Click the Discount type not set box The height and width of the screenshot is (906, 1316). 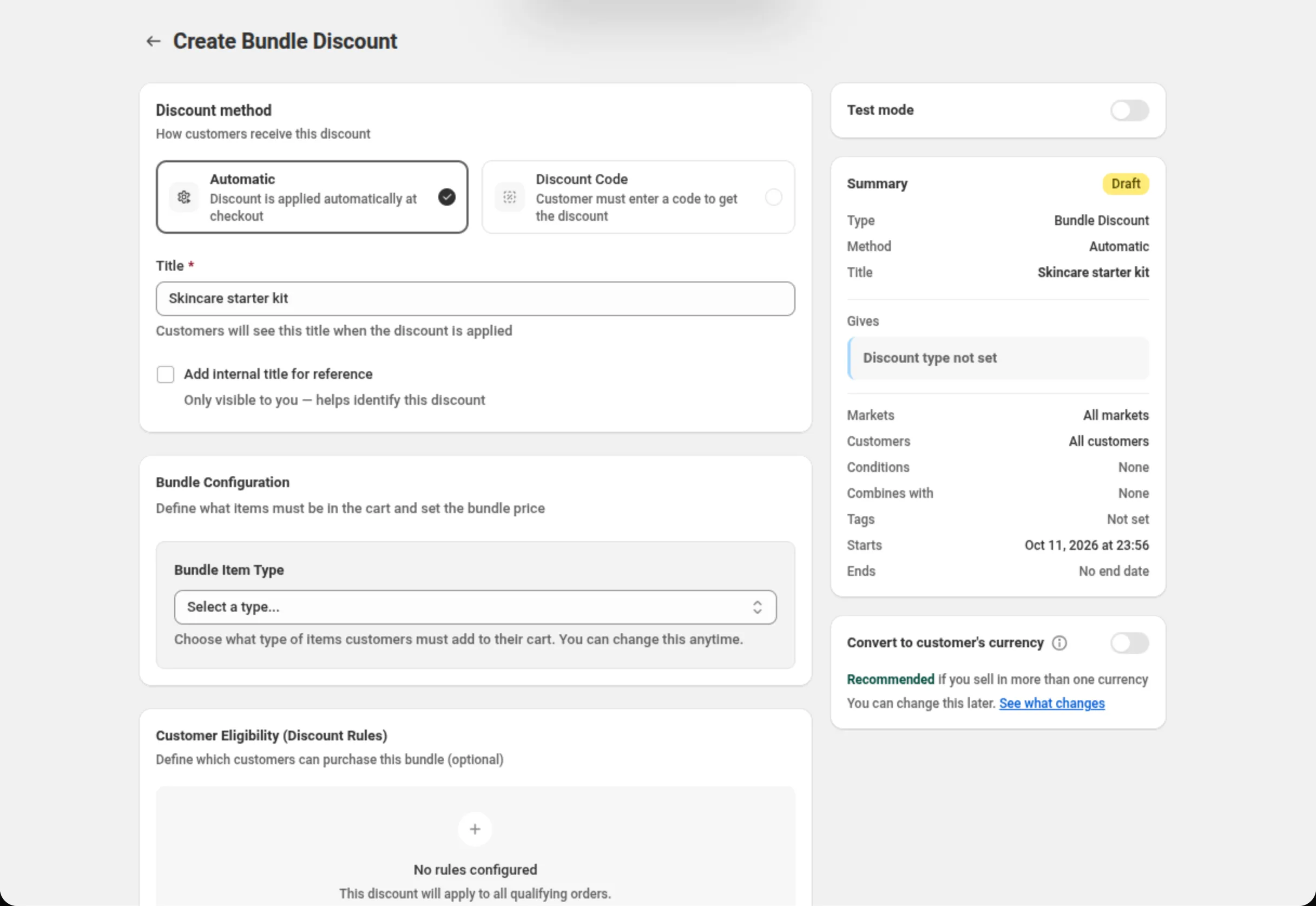[998, 358]
